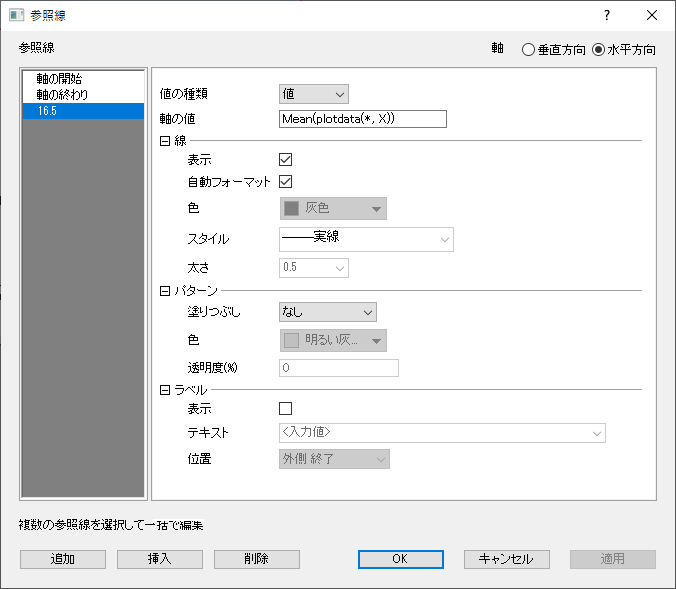Click the キャンセル button
Viewport: 676px width, 589px height.
(x=507, y=559)
